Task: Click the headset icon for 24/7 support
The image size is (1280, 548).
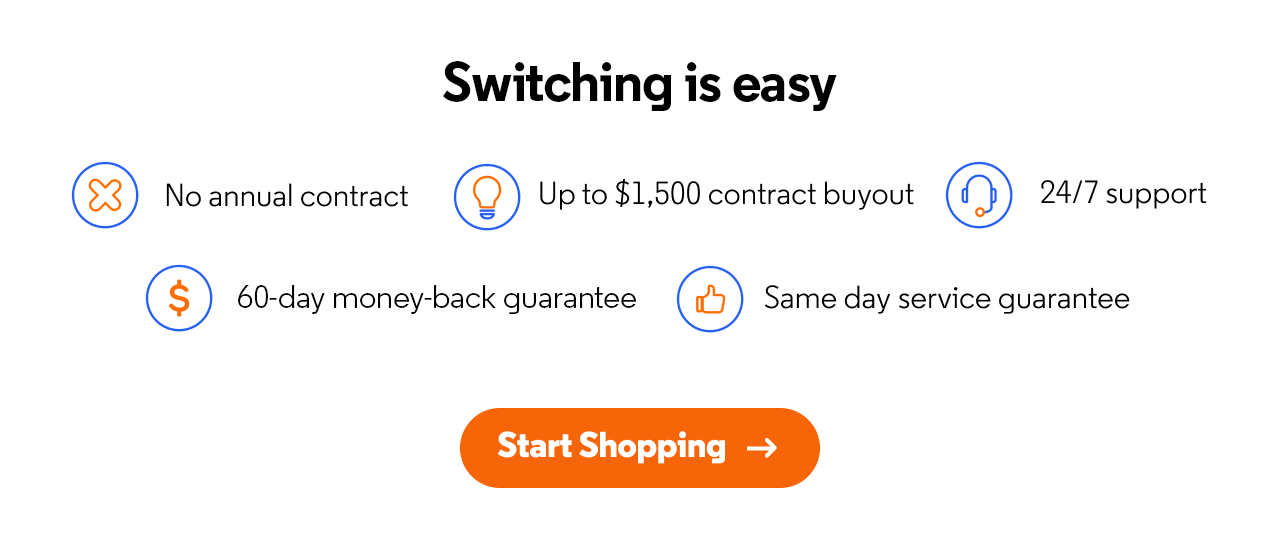Action: pyautogui.click(x=979, y=195)
